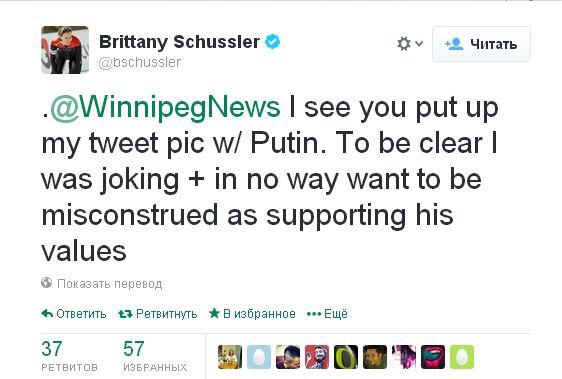Click Brittany Schussler's display name

pyautogui.click(x=179, y=42)
